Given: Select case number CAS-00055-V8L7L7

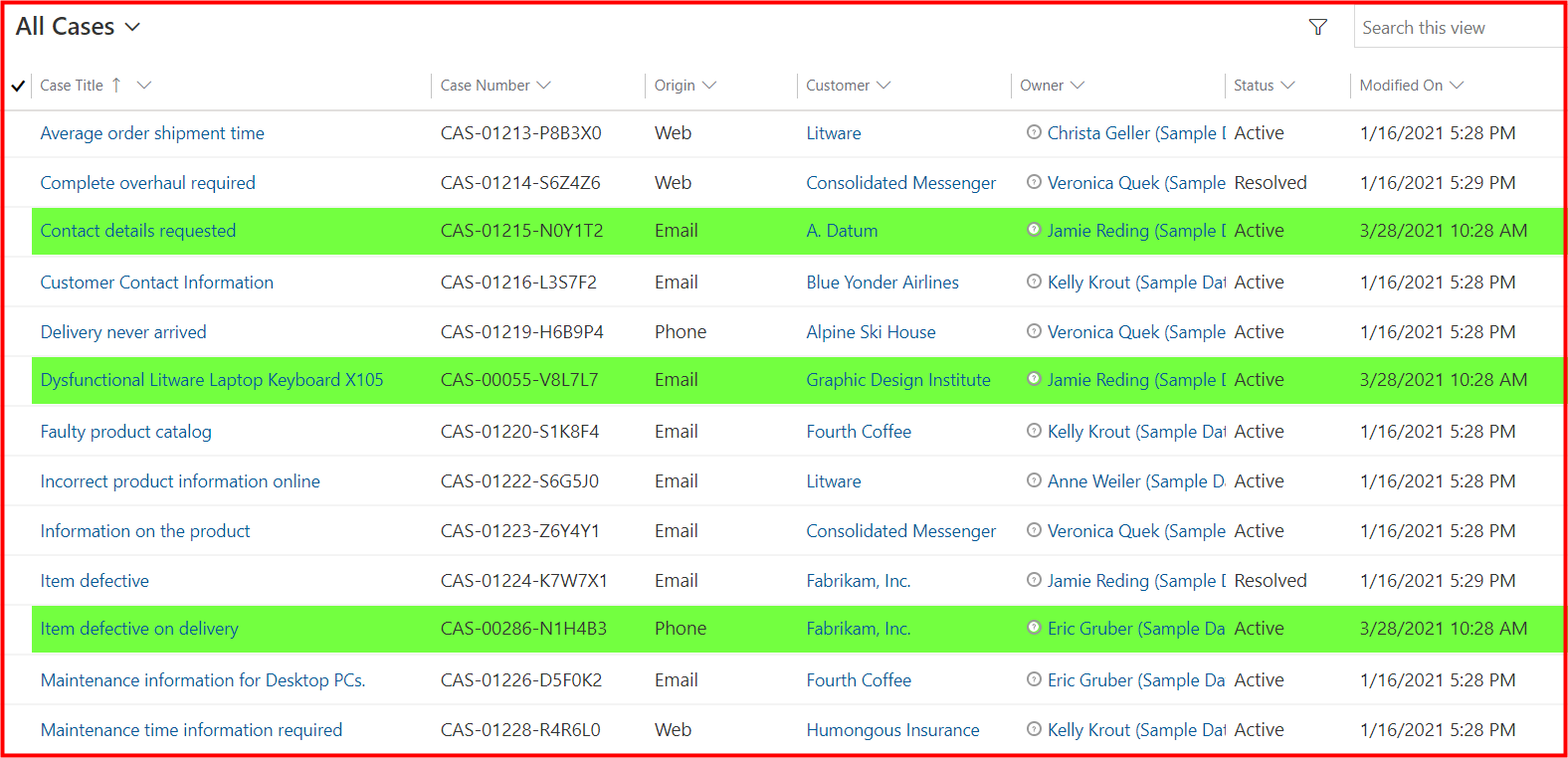Looking at the screenshot, I should point(519,380).
